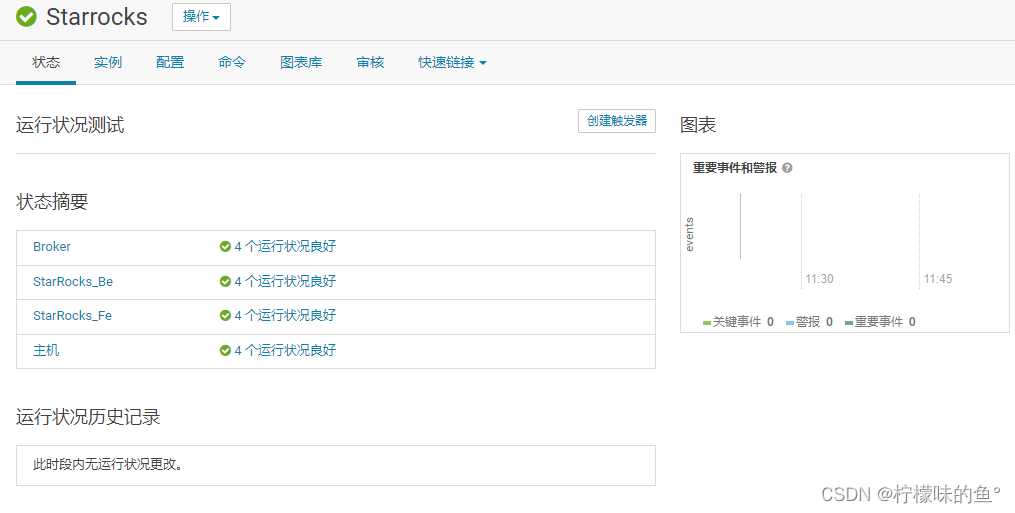Click the 11:45 time label on chart
This screenshot has width=1015, height=513.
(938, 279)
